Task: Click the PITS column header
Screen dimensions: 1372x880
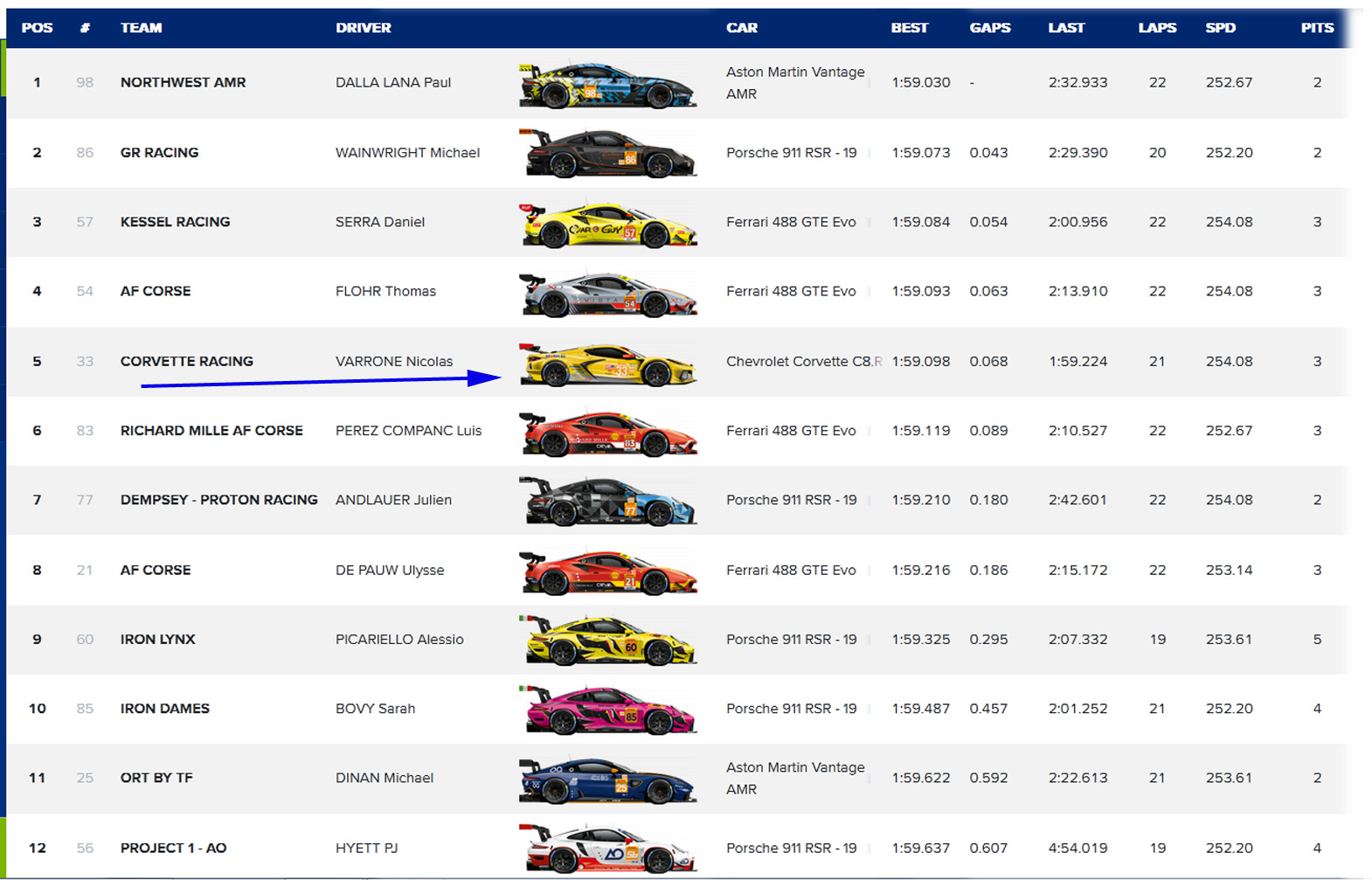Action: tap(1316, 28)
